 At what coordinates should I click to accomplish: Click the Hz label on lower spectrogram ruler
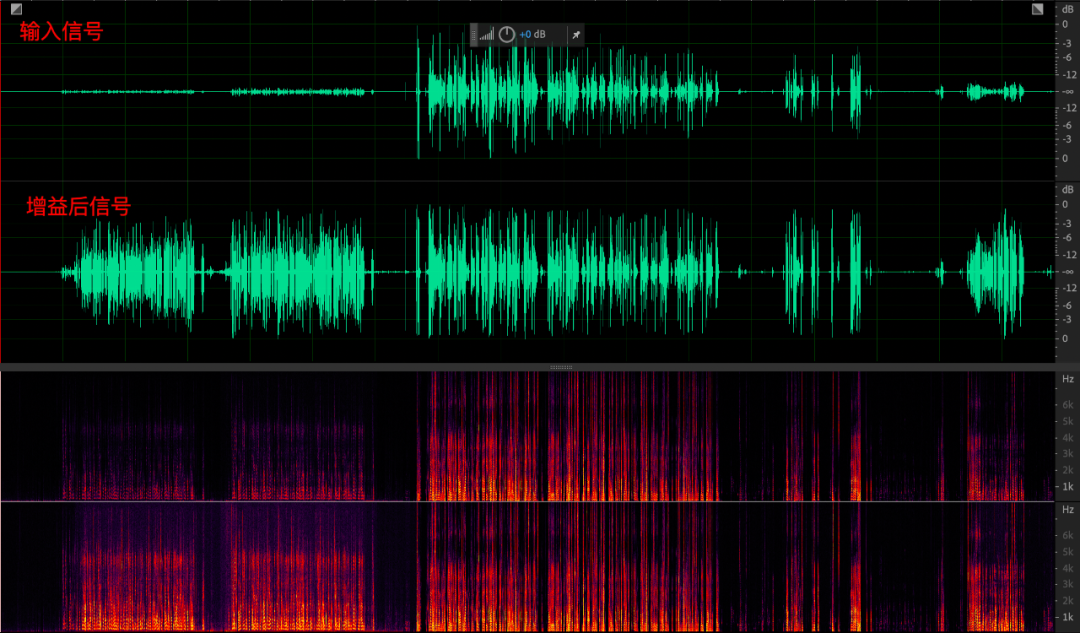[1067, 509]
